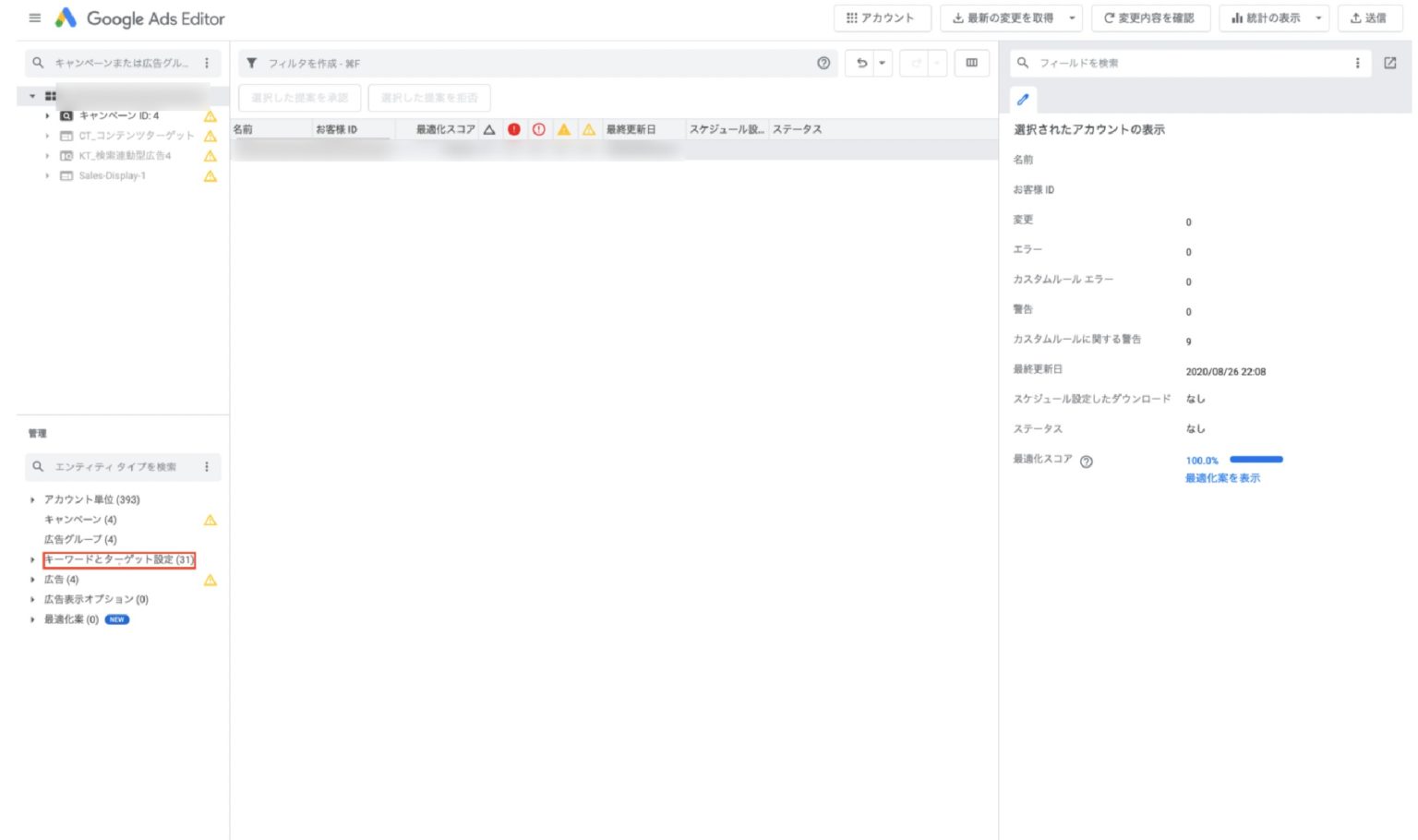Viewport: 1418px width, 840px height.
Task: Open dropdown arrow next to 最新の変更を取得
Action: point(1072,18)
